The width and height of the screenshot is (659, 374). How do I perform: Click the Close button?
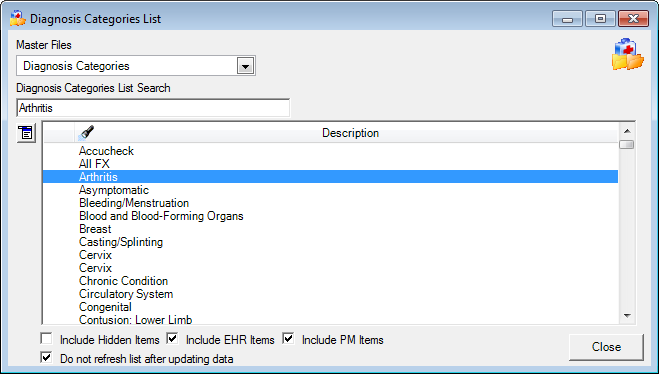tap(606, 347)
